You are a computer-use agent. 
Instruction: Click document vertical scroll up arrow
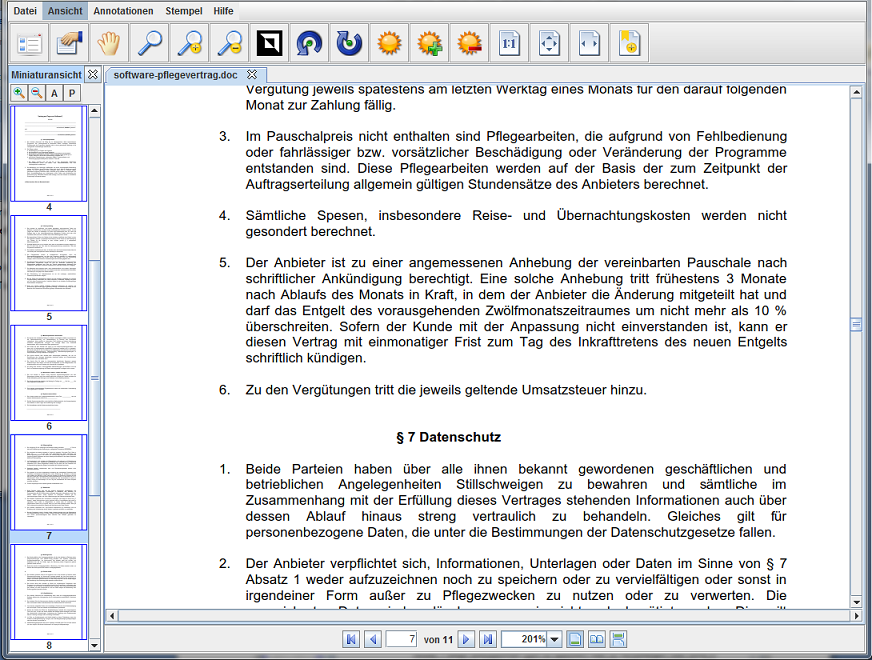point(856,92)
